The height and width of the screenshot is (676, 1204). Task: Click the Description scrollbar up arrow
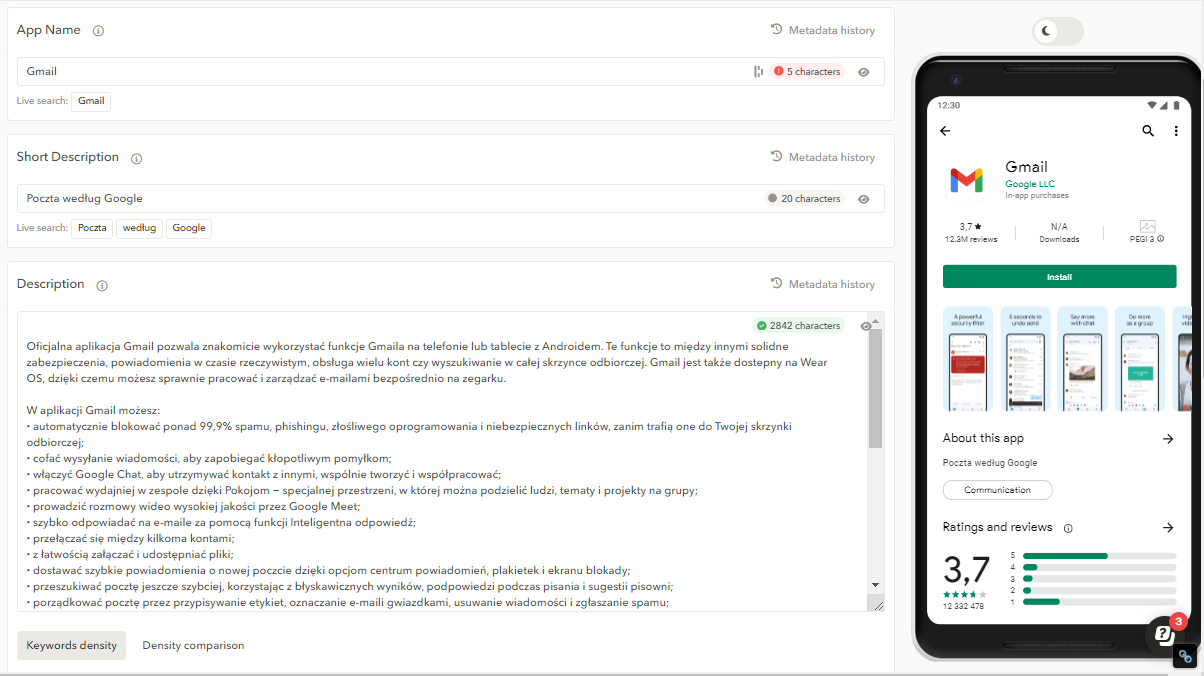point(875,320)
